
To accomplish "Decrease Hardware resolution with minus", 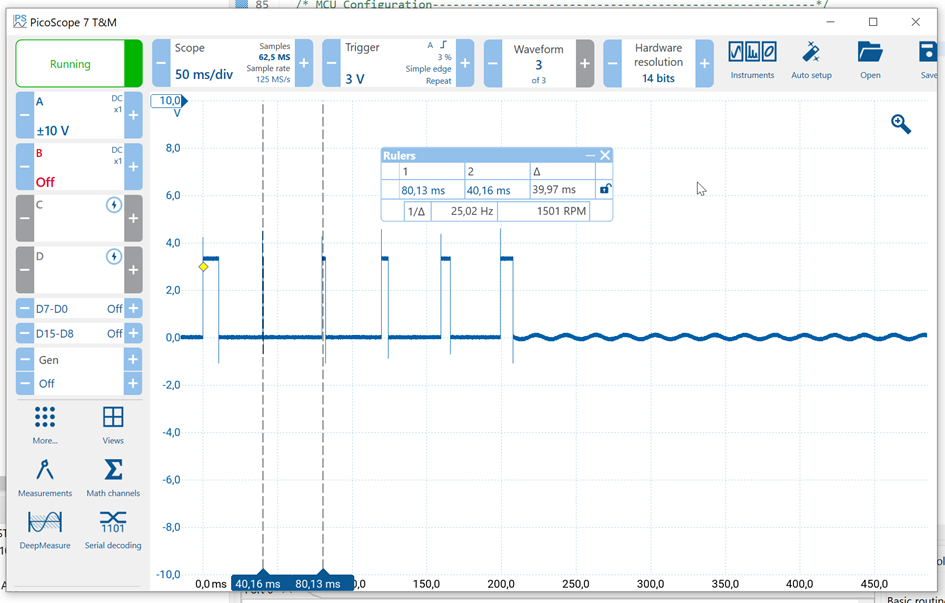I will 612,63.
